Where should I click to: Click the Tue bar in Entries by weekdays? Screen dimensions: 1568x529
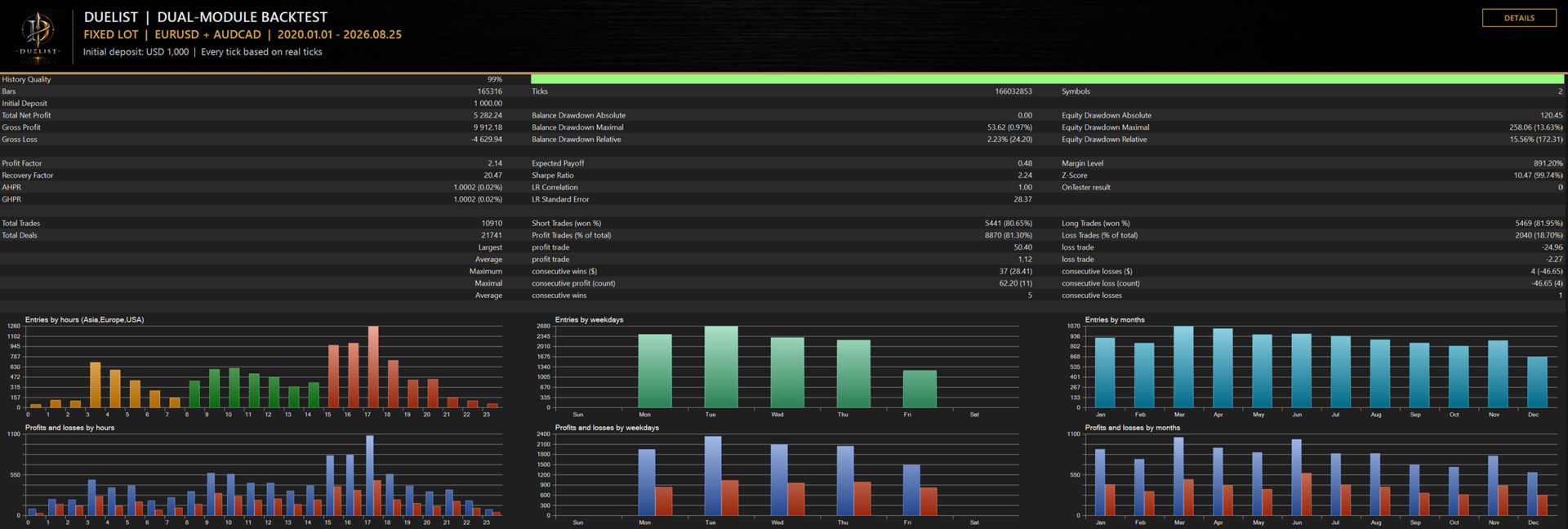721,367
